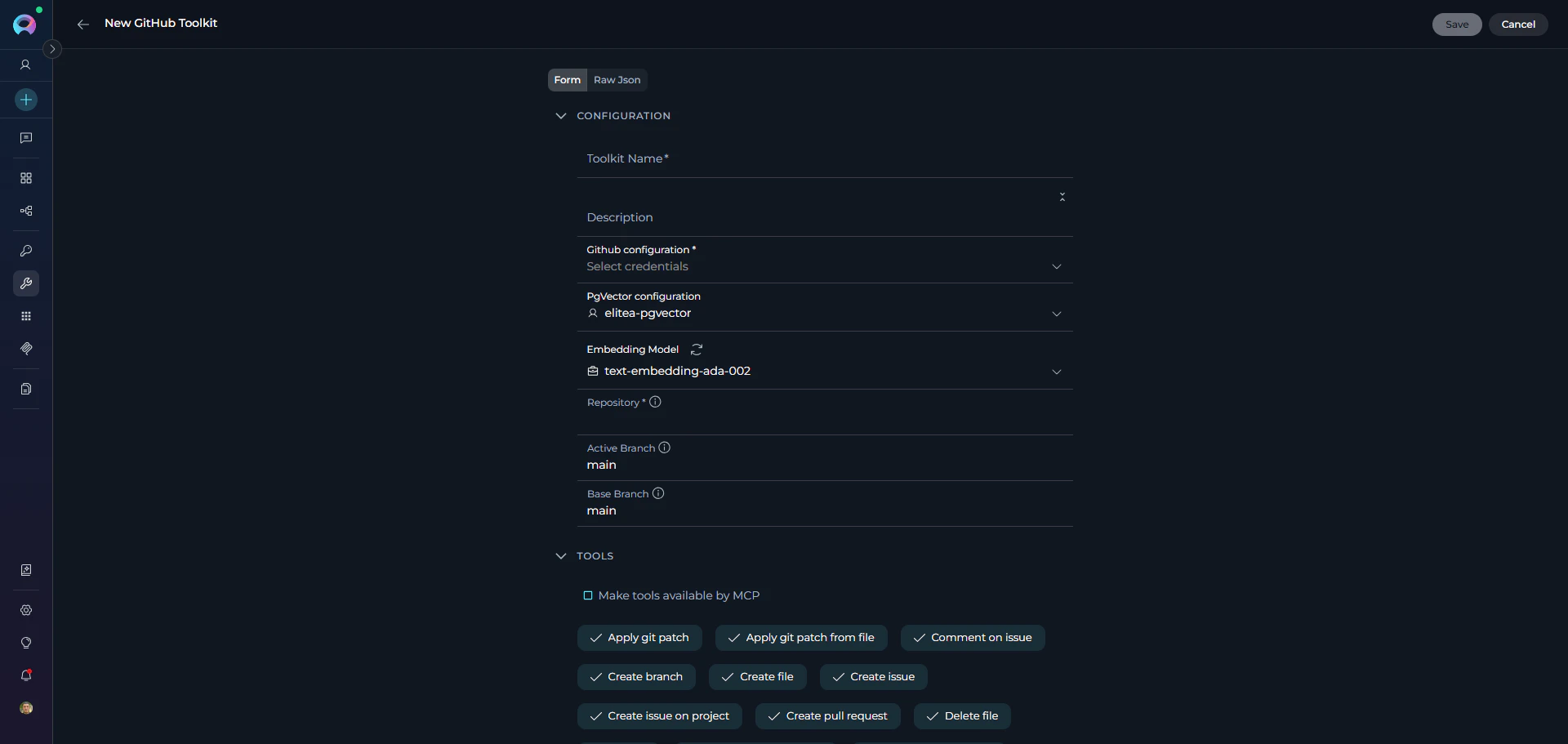Toggle the Delete file tool chip

961,715
